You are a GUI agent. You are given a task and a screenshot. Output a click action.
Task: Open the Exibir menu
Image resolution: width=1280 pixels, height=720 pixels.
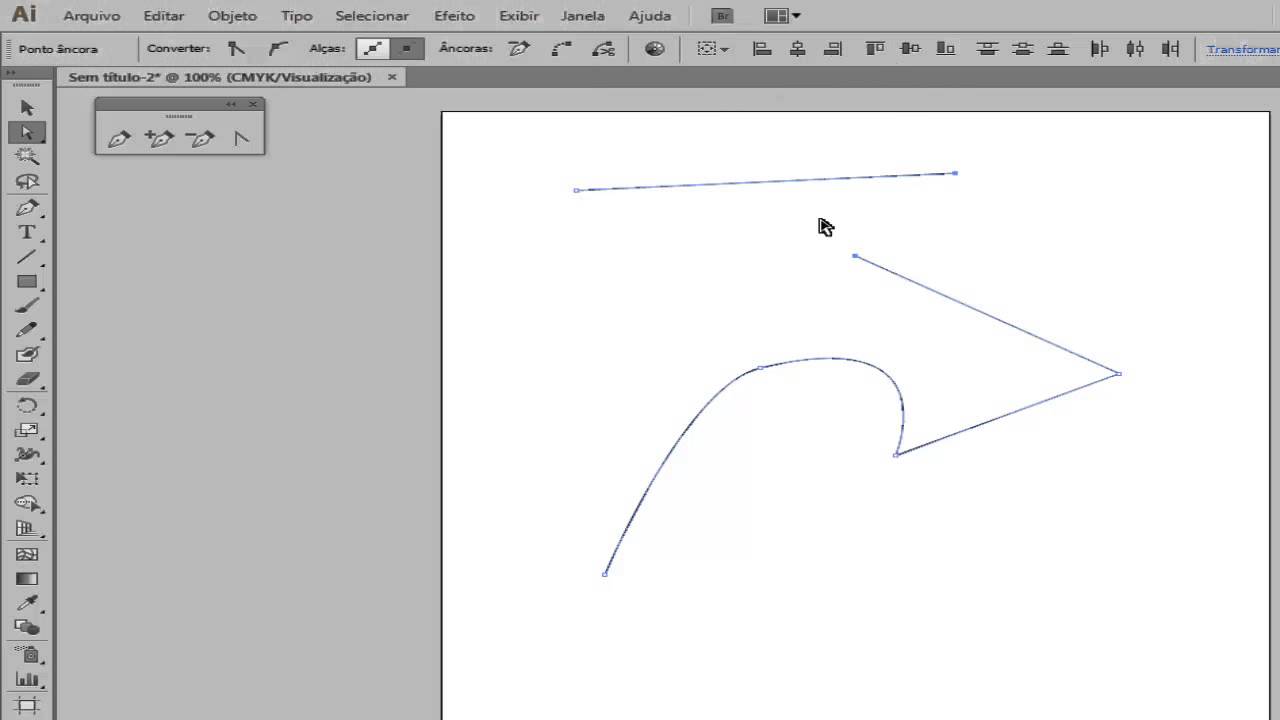coord(519,16)
